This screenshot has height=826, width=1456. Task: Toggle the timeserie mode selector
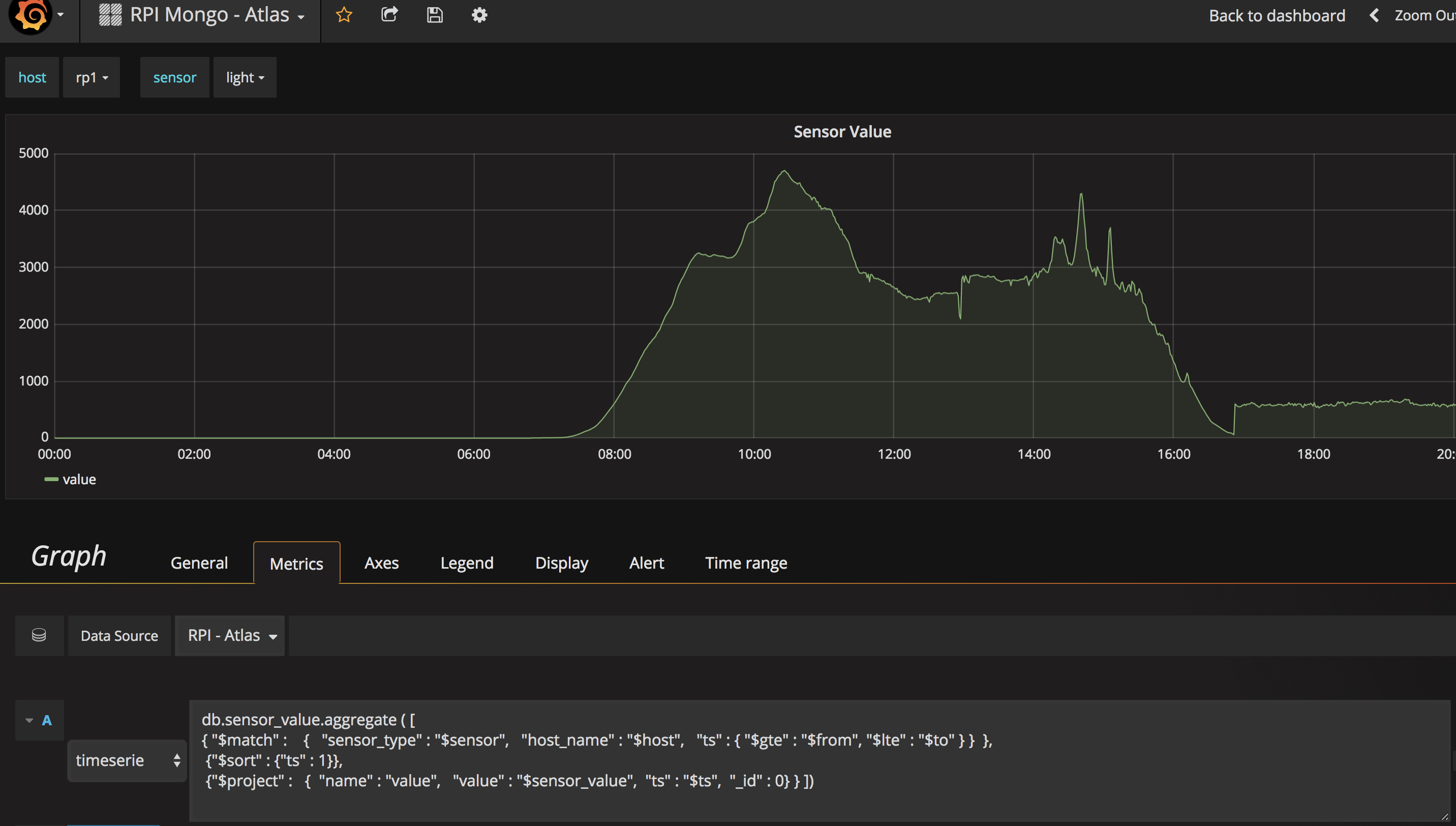[x=125, y=760]
